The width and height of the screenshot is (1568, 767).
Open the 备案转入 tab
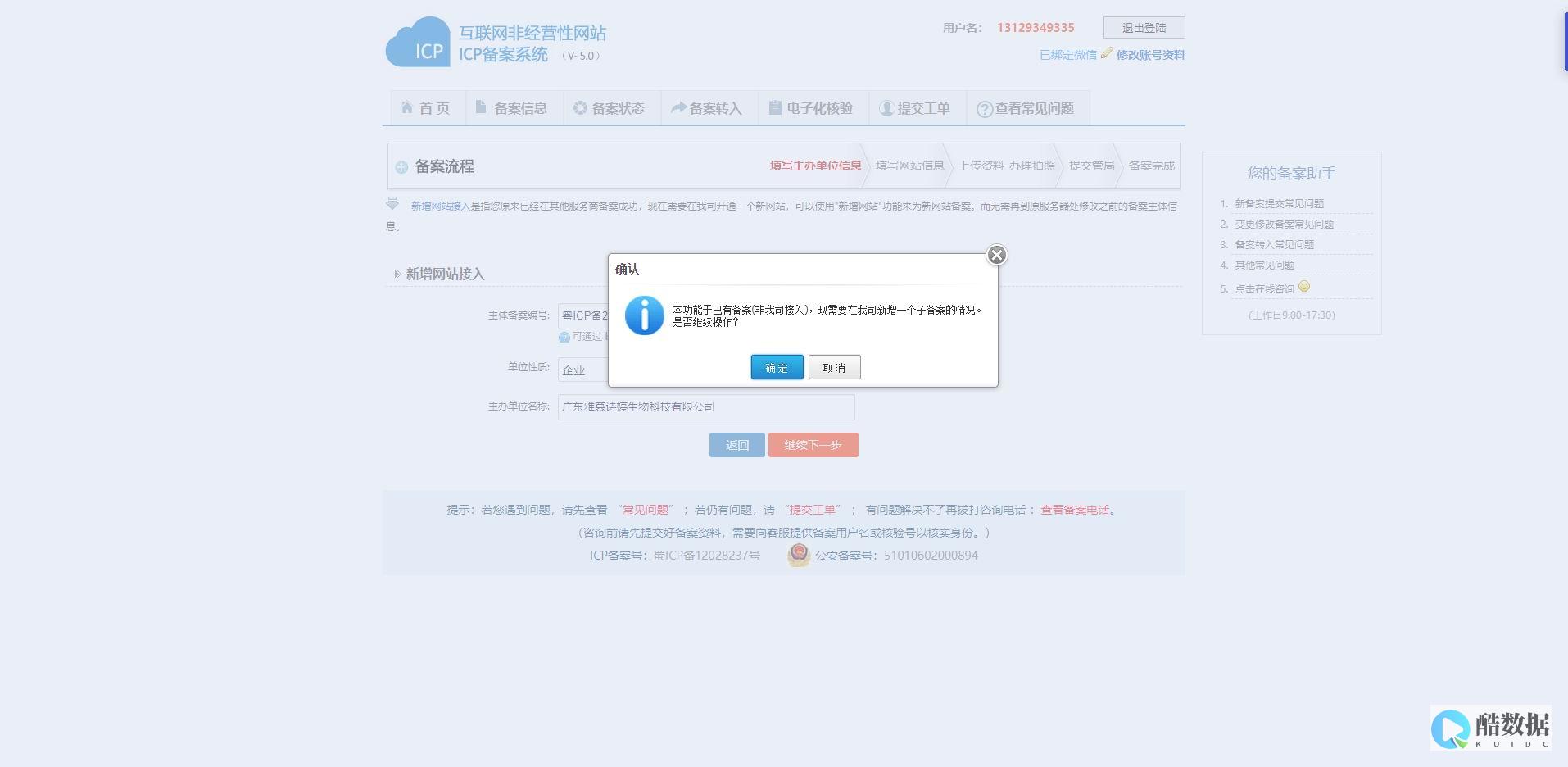click(708, 108)
